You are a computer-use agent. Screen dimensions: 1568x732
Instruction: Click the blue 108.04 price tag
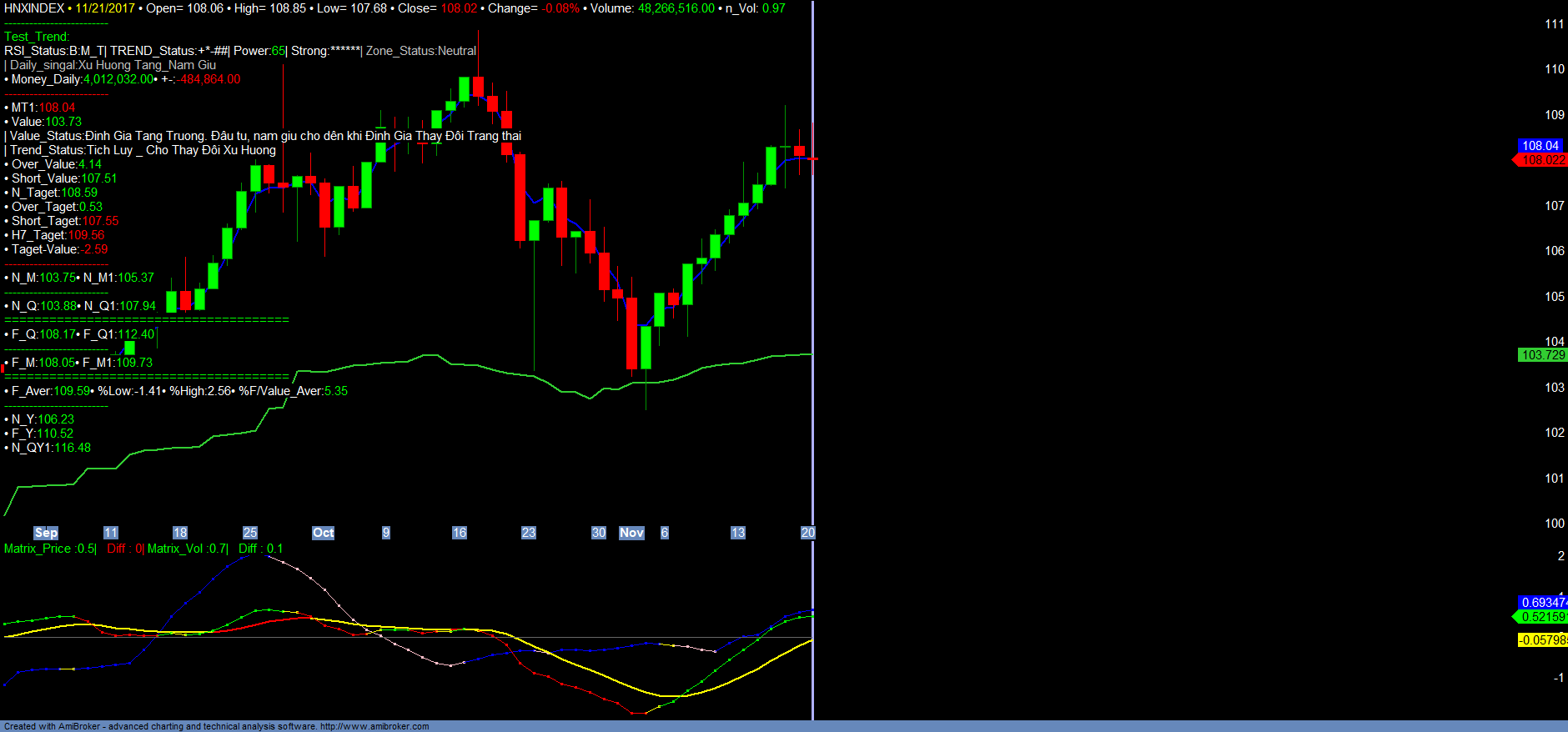[x=1540, y=146]
